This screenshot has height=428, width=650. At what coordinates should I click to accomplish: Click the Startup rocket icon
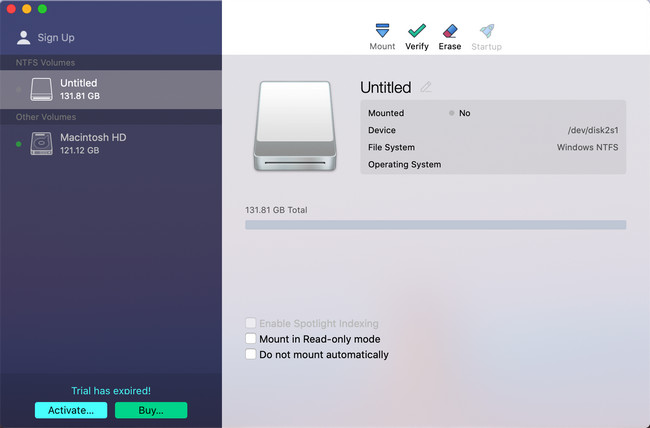coord(487,31)
